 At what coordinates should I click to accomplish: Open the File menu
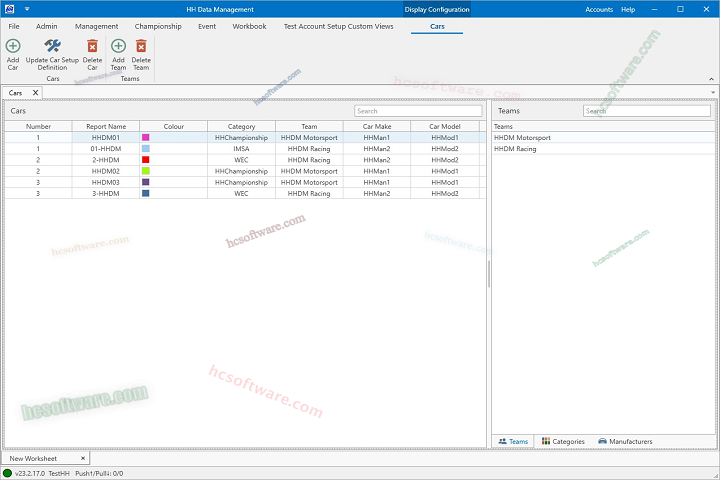pos(14,26)
